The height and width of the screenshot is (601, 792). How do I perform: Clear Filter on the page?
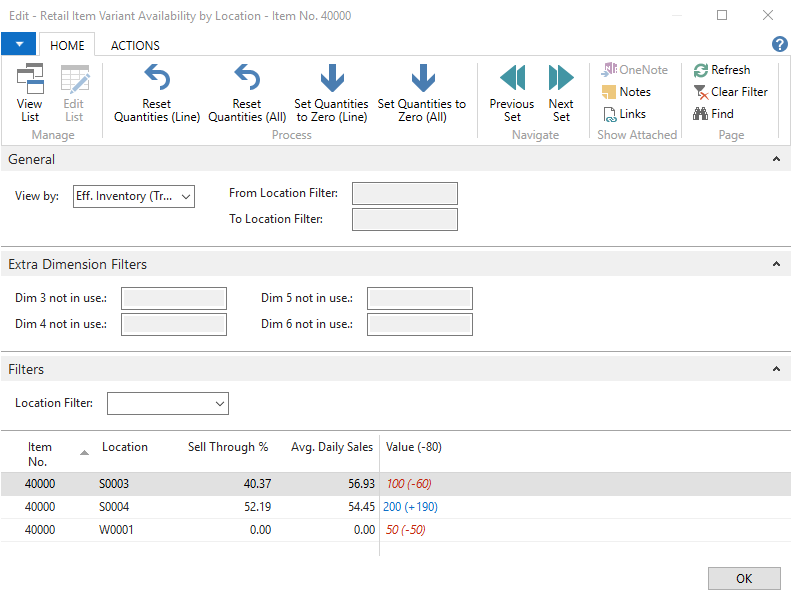[730, 92]
